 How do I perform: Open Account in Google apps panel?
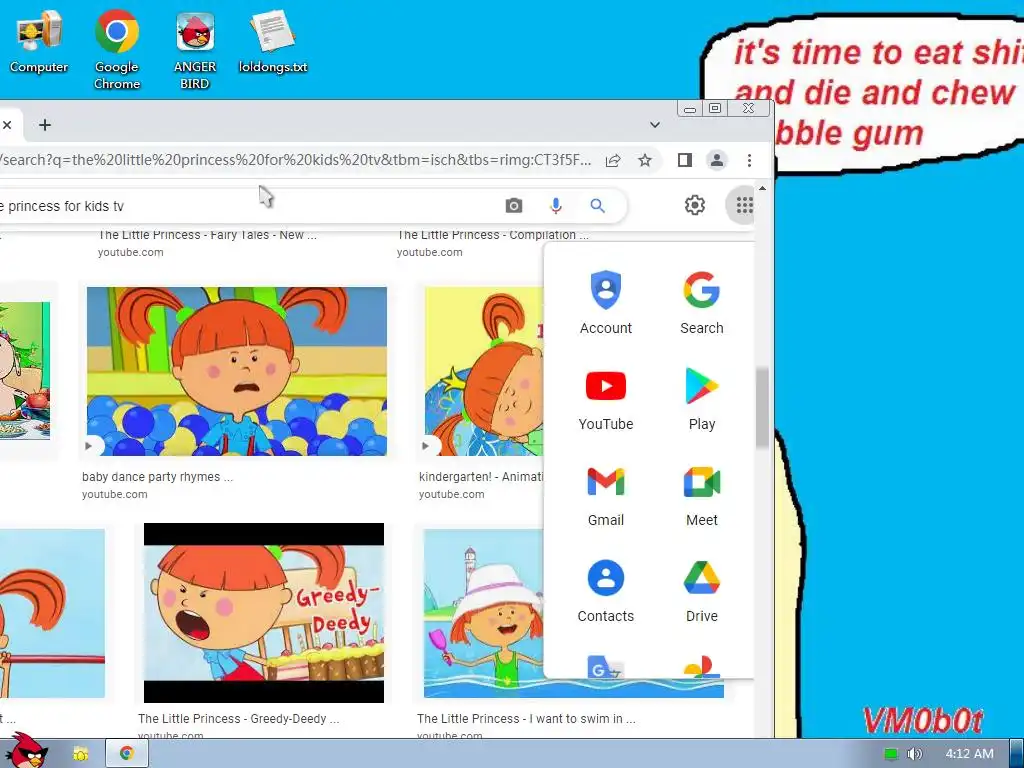pos(605,302)
